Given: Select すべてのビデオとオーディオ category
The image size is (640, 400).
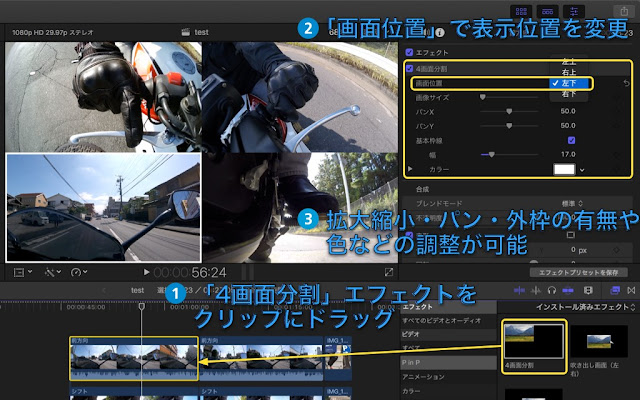Looking at the screenshot, I should pyautogui.click(x=448, y=321).
